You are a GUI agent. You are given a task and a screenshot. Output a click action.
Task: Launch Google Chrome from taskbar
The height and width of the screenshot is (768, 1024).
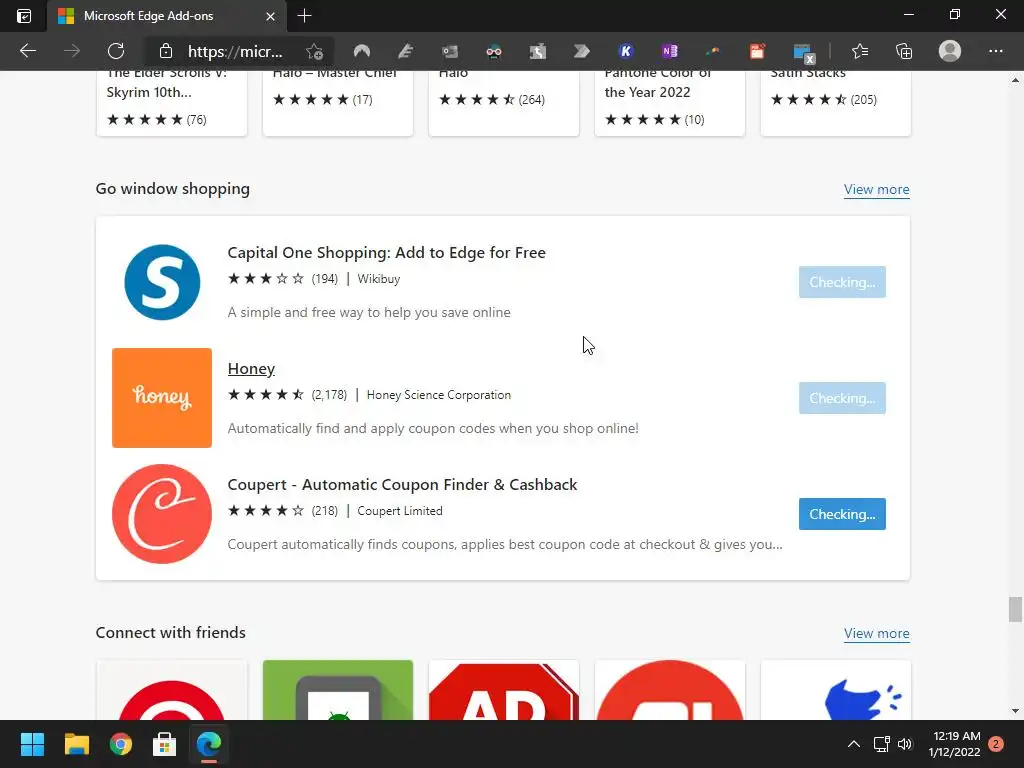coord(121,744)
